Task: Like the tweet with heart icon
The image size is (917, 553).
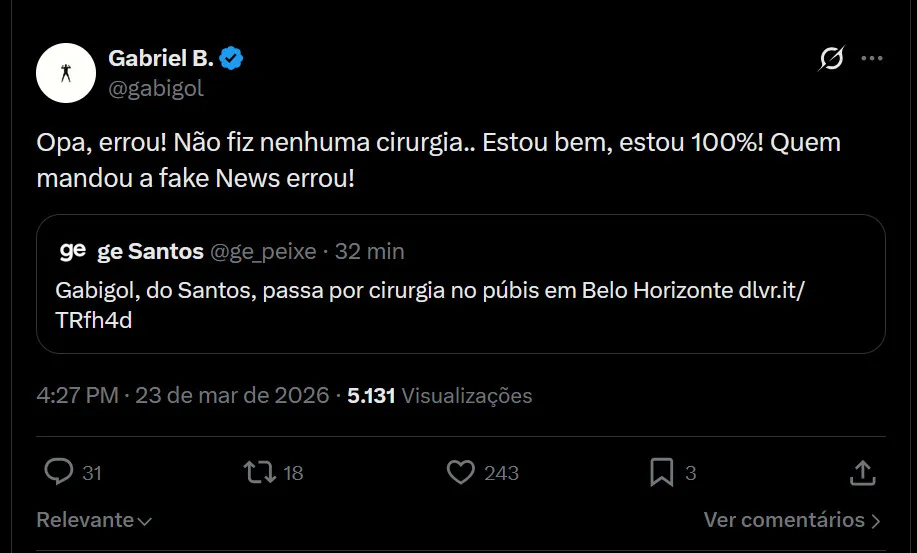Action: (460, 471)
